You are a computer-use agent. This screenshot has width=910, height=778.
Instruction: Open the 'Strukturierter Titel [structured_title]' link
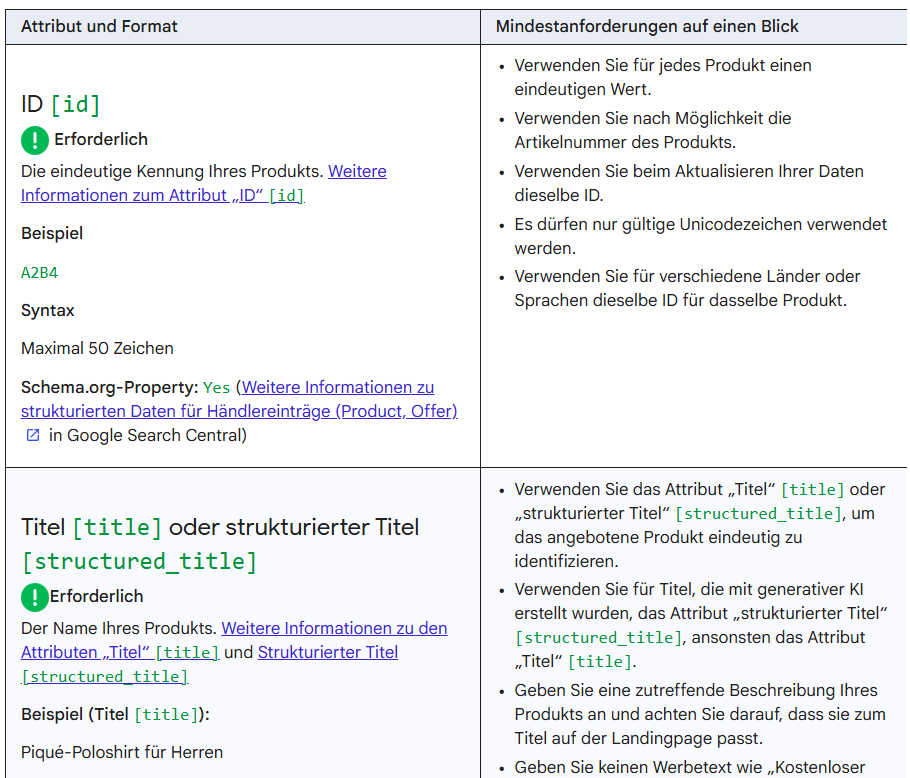click(210, 664)
